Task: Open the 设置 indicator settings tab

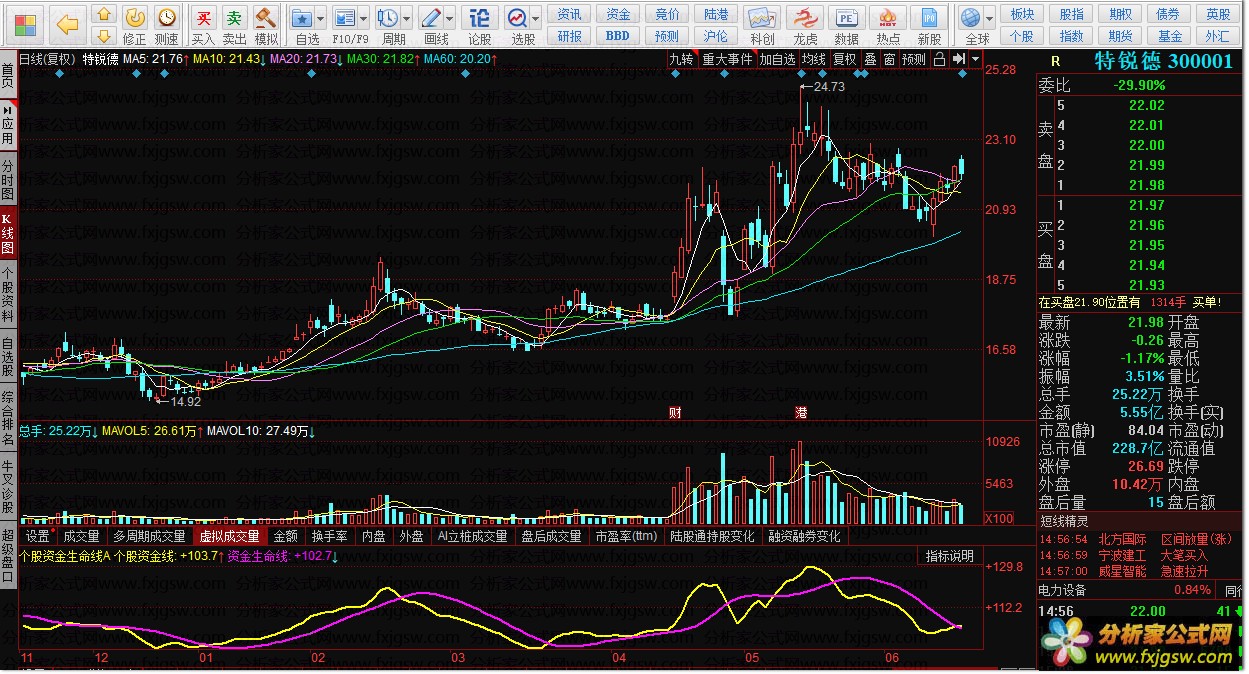Action: [x=37, y=536]
